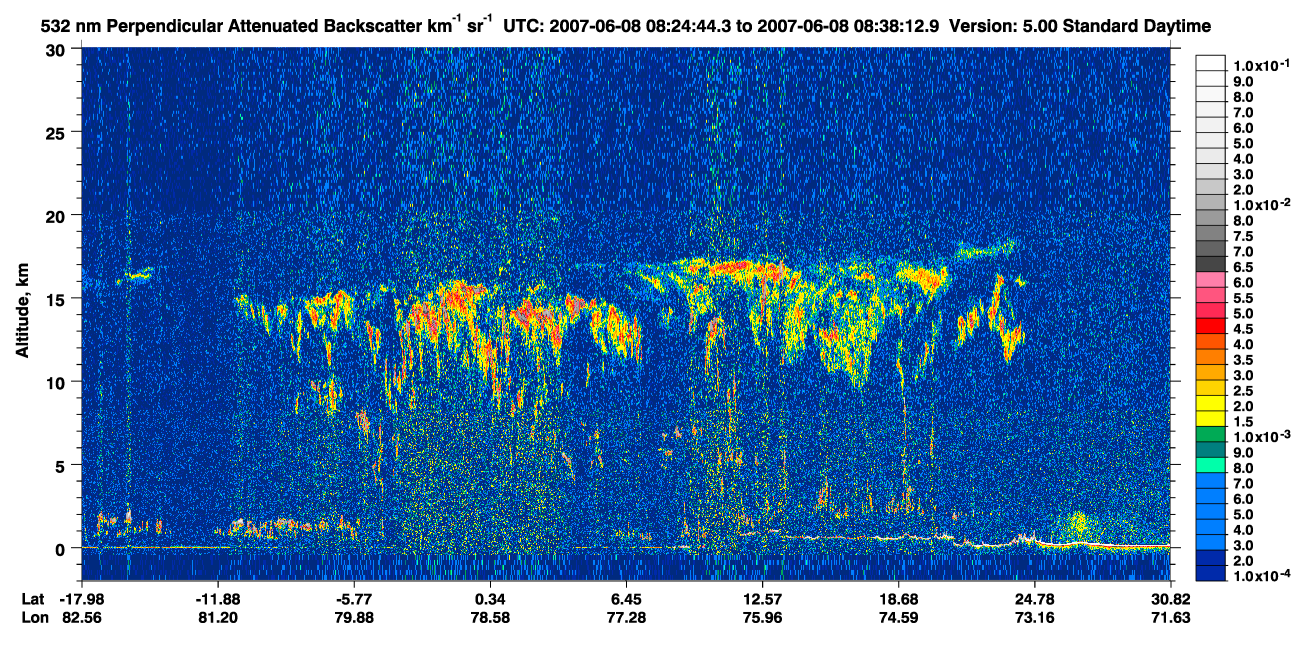Select the green 1.0x10-3 legend swatch

click(1210, 435)
